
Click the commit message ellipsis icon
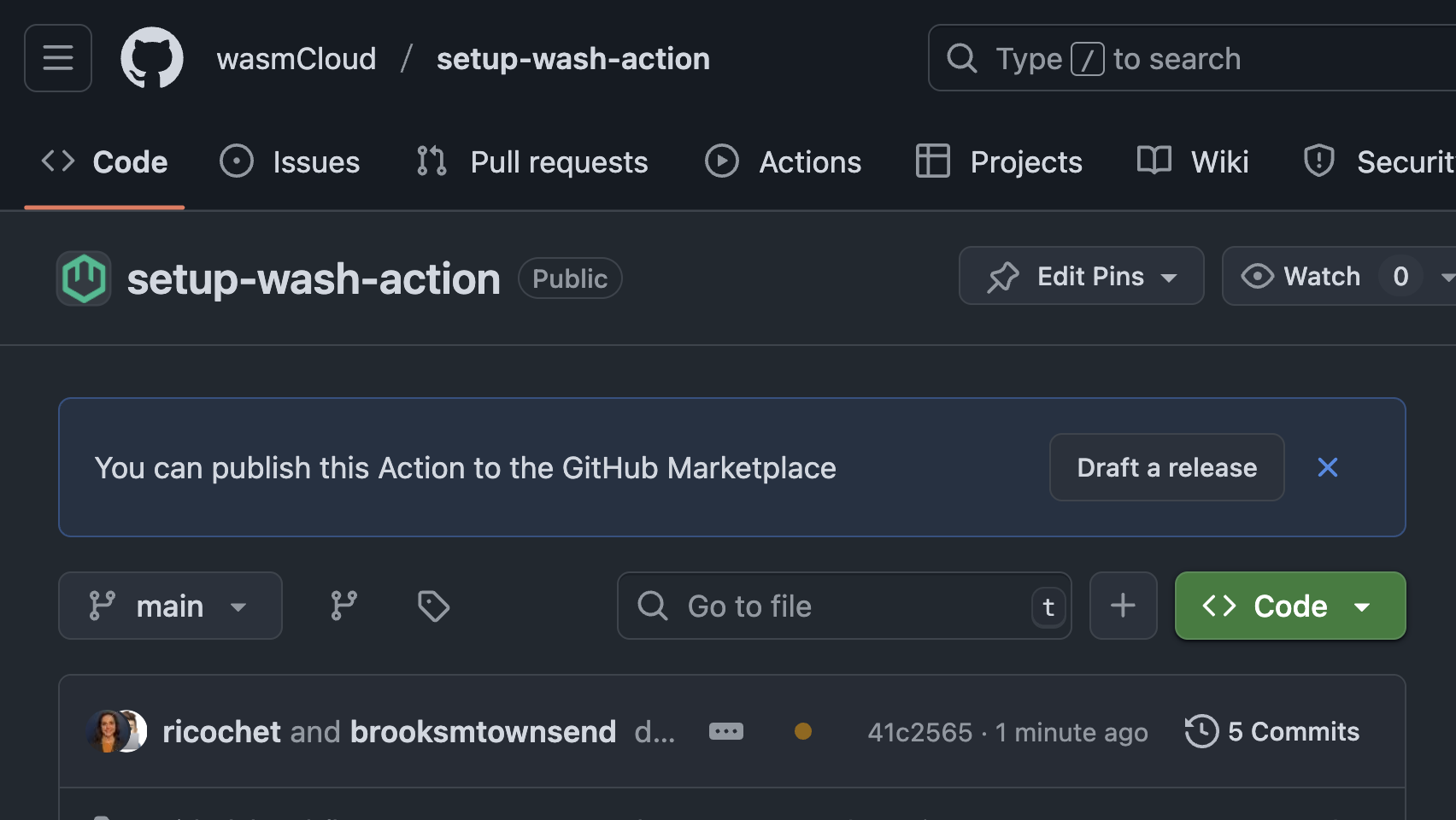coord(725,731)
